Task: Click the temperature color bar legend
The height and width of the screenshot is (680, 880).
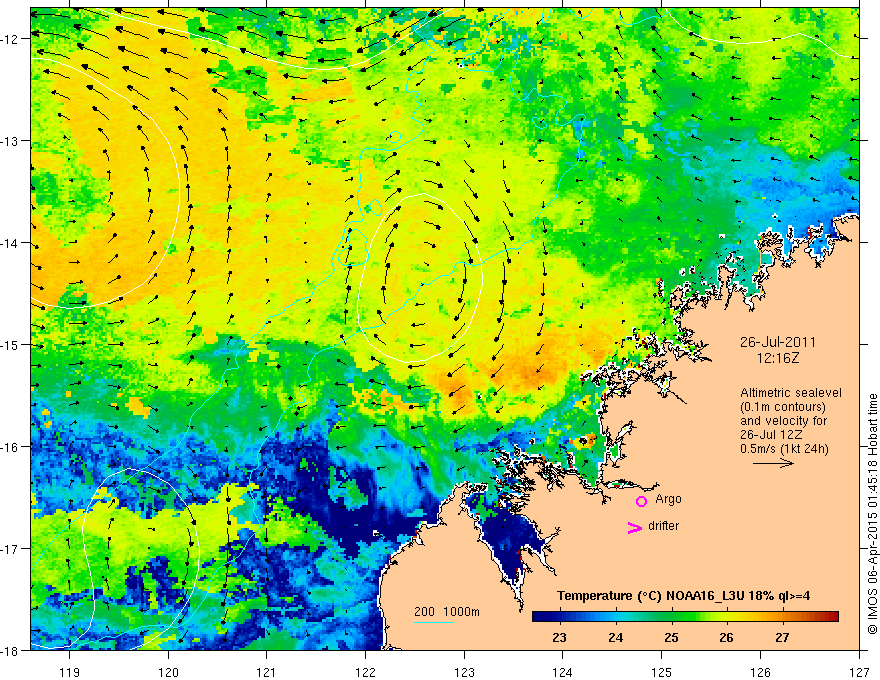Action: (x=685, y=617)
